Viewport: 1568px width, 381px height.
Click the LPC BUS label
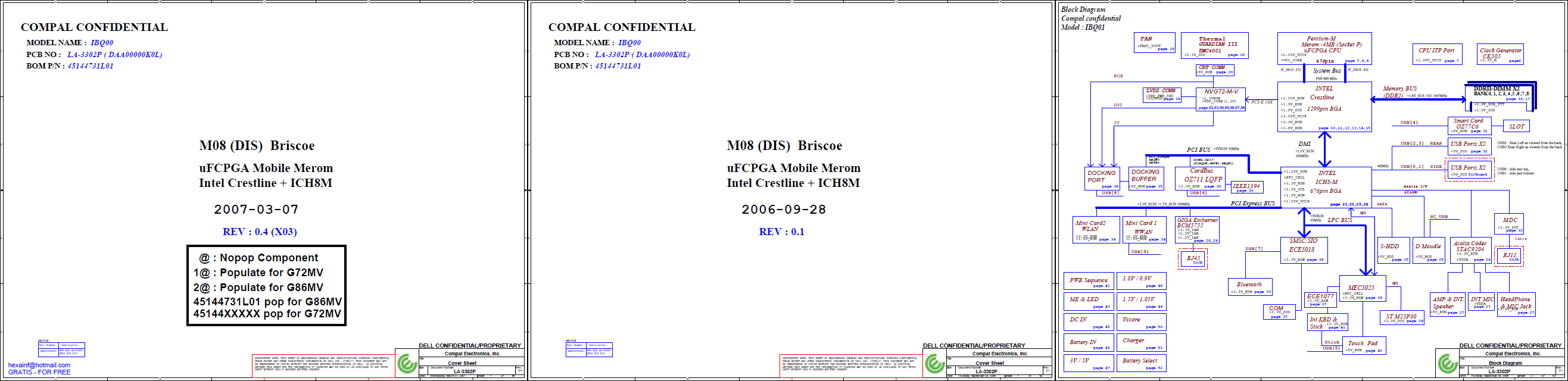point(1340,220)
